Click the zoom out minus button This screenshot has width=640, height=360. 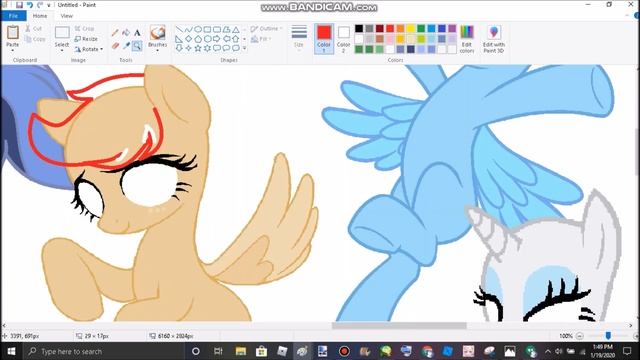(x=580, y=336)
